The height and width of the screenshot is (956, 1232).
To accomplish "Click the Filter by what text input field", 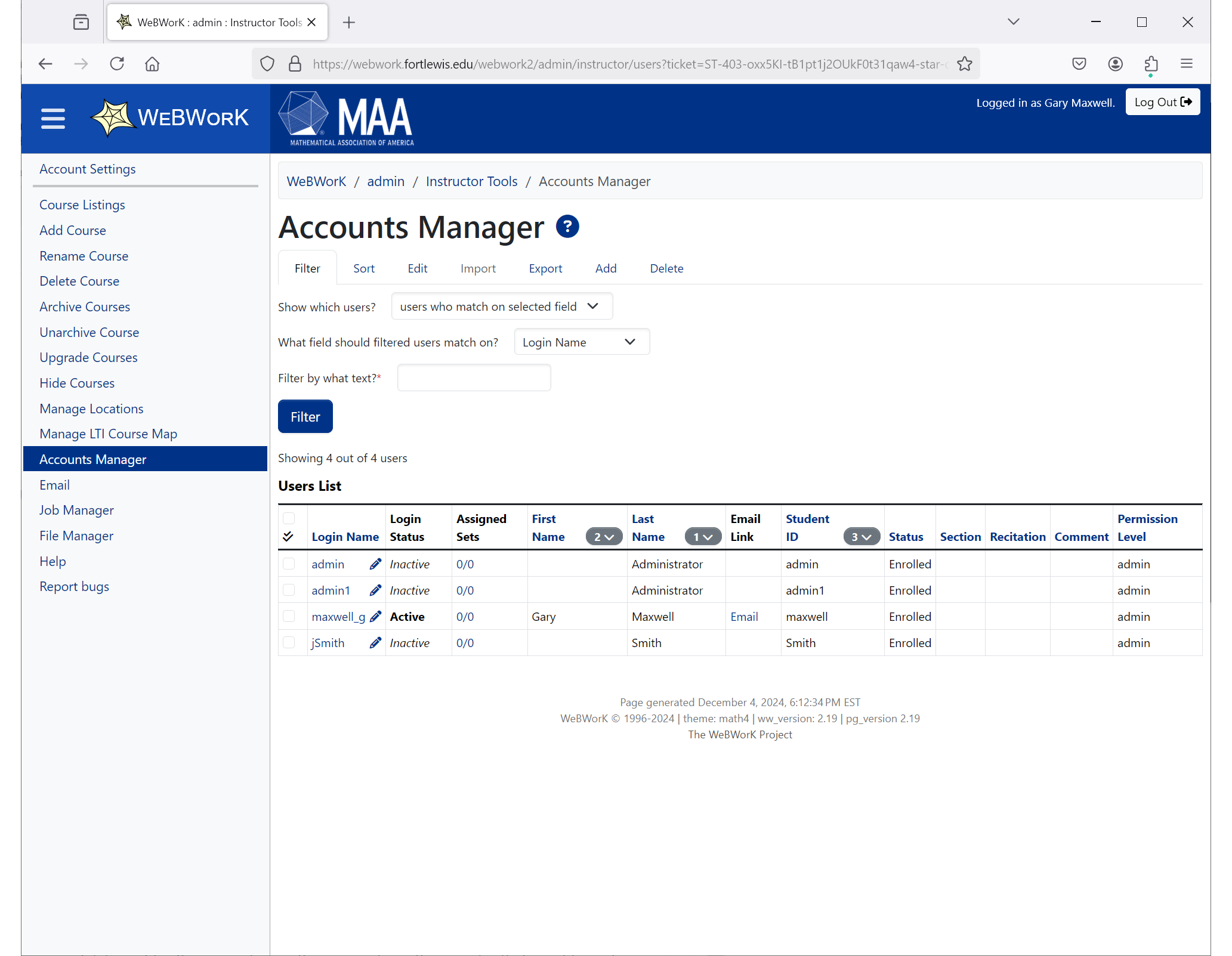I will click(x=474, y=378).
